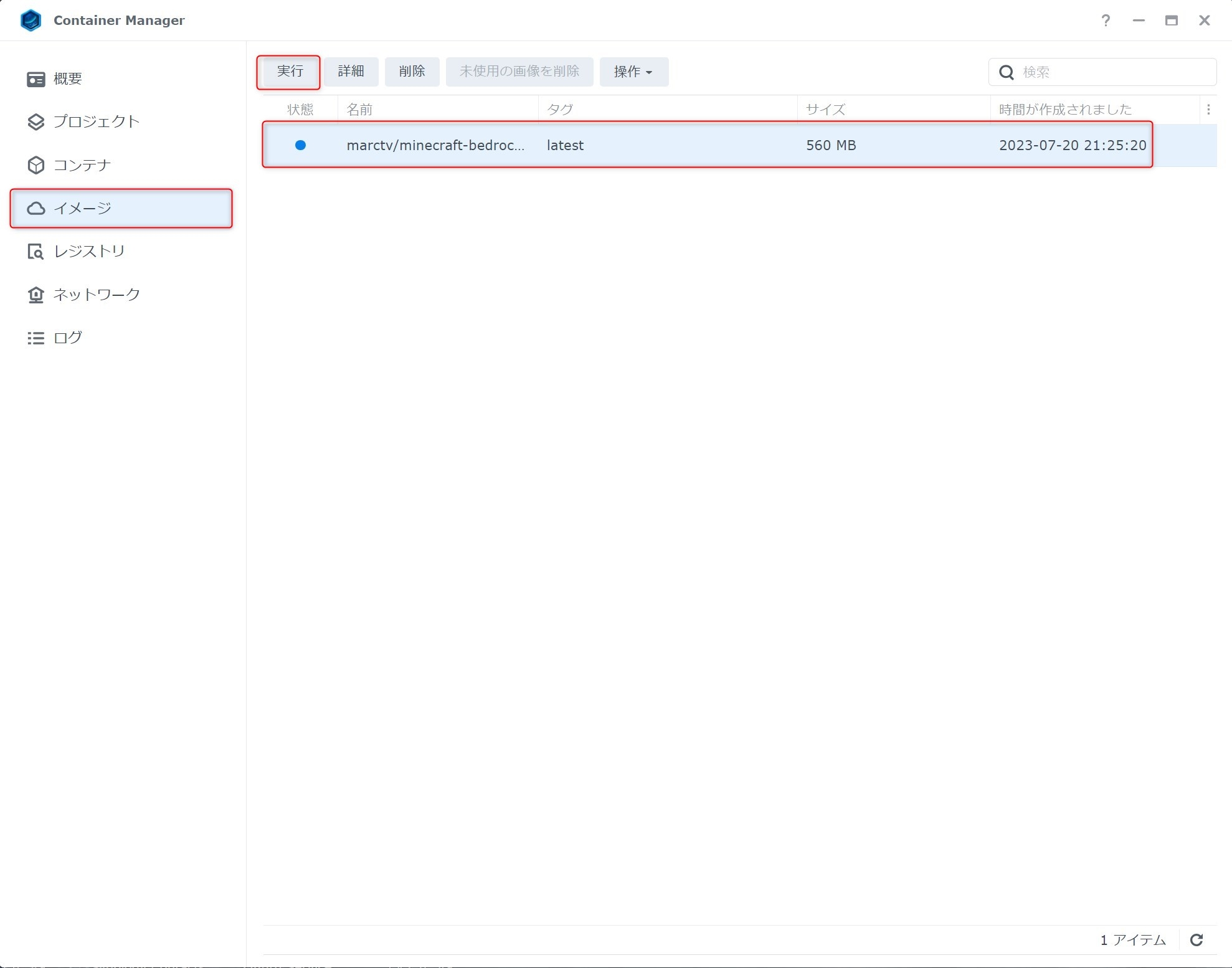1232x968 pixels.
Task: Open the Network (ネットワーク) house icon
Action: pos(36,295)
